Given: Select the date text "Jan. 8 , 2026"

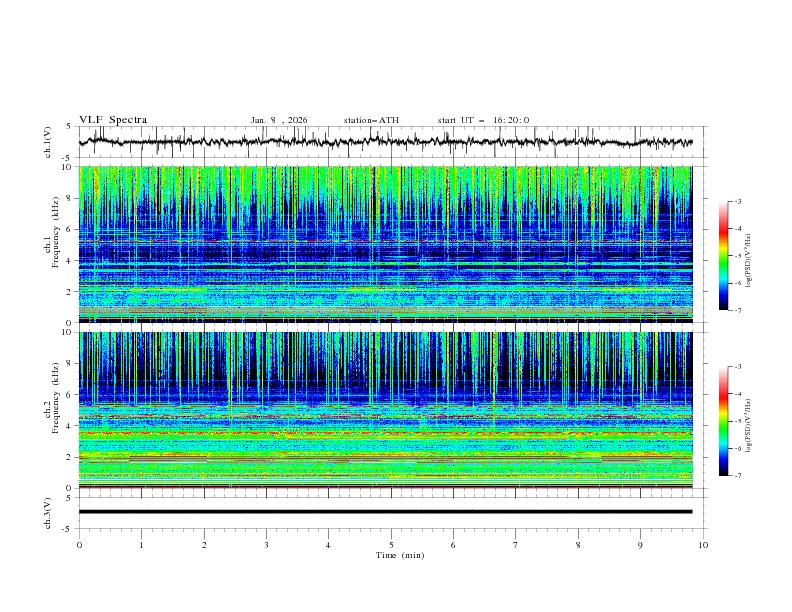Looking at the screenshot, I should 279,120.
